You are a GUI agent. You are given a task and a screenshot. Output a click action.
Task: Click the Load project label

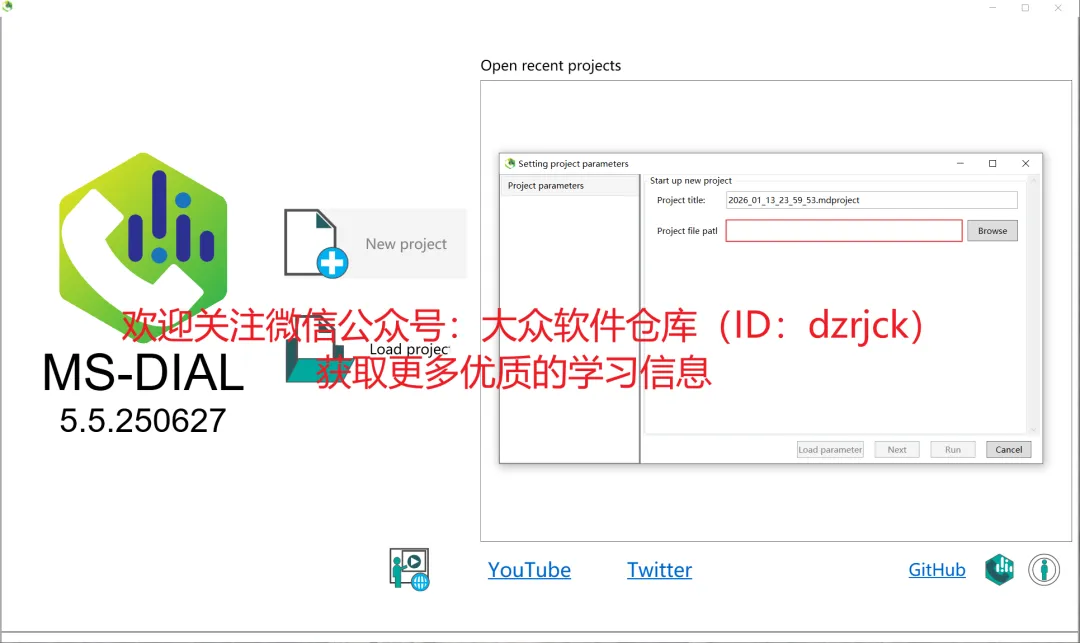tap(409, 349)
